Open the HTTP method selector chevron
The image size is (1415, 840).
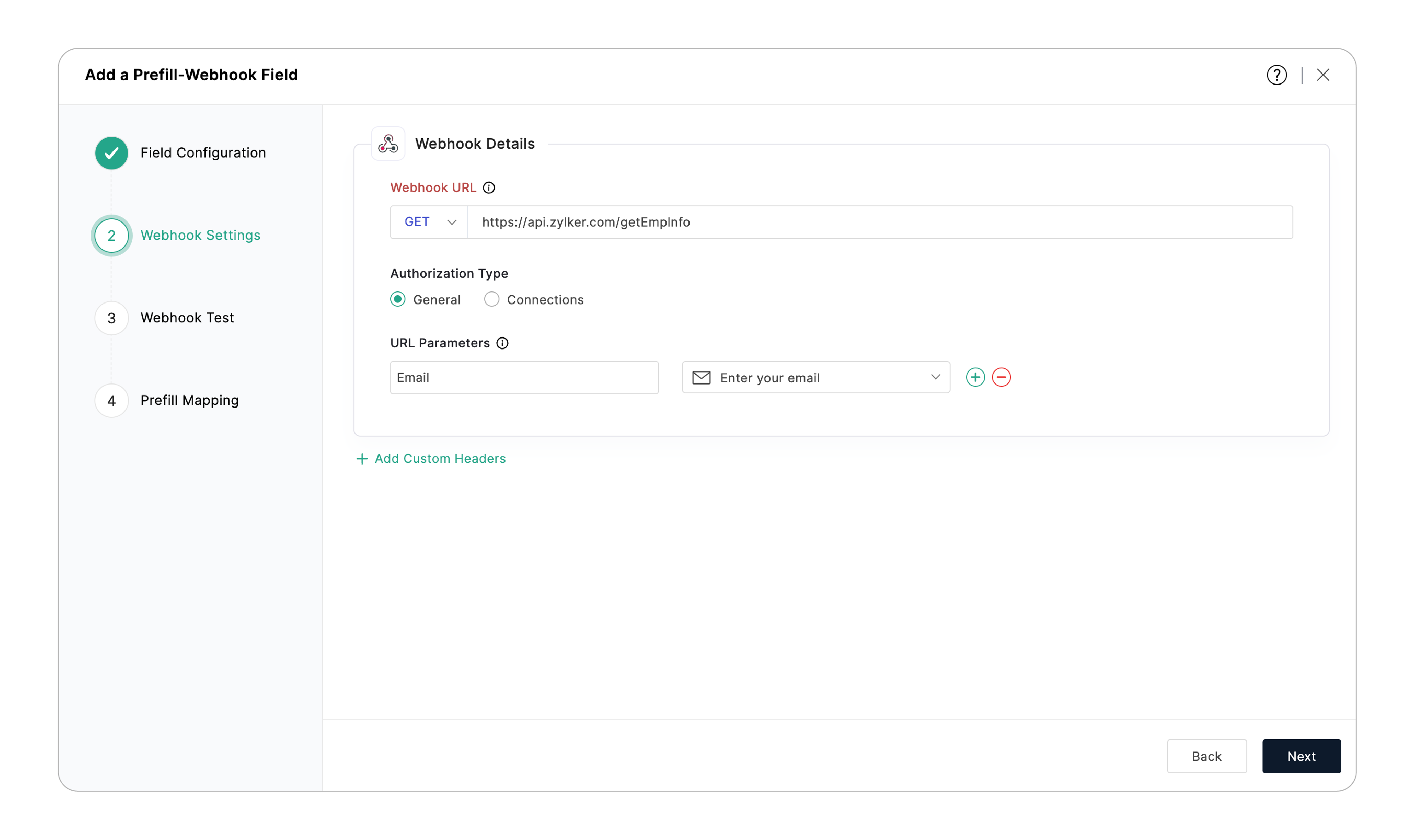click(452, 222)
